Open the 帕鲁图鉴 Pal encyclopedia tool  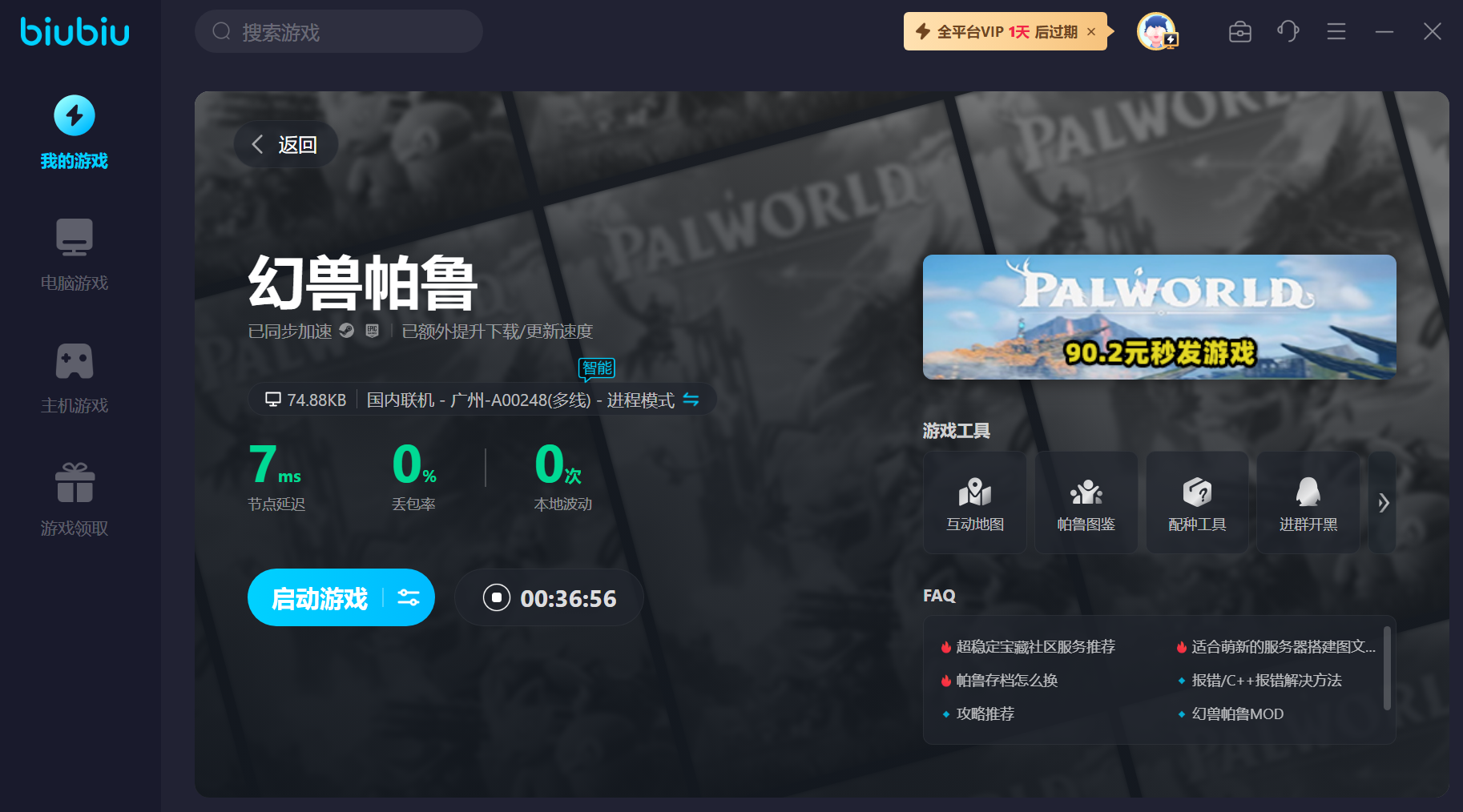coord(1086,502)
